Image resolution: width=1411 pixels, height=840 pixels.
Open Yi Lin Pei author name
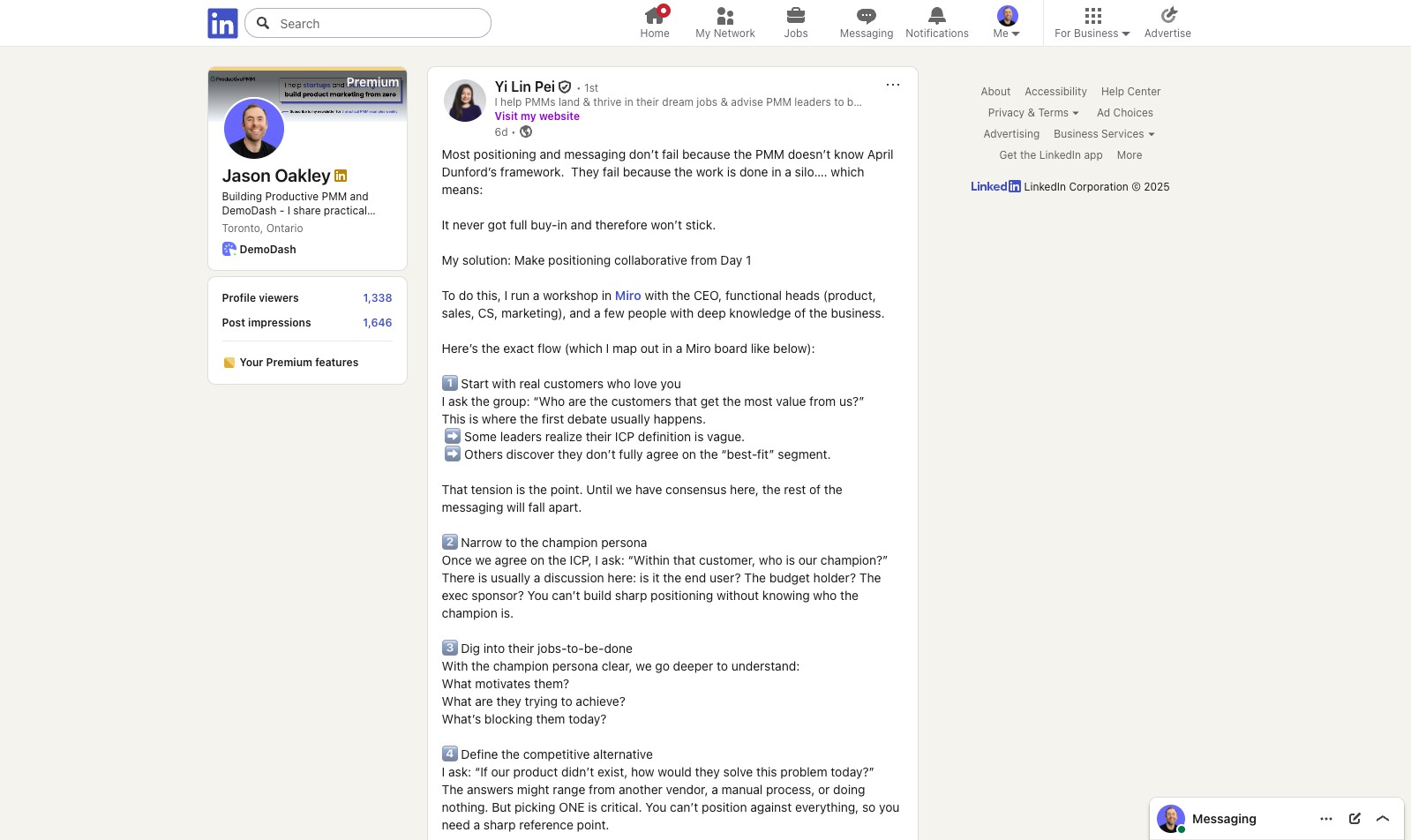[525, 86]
